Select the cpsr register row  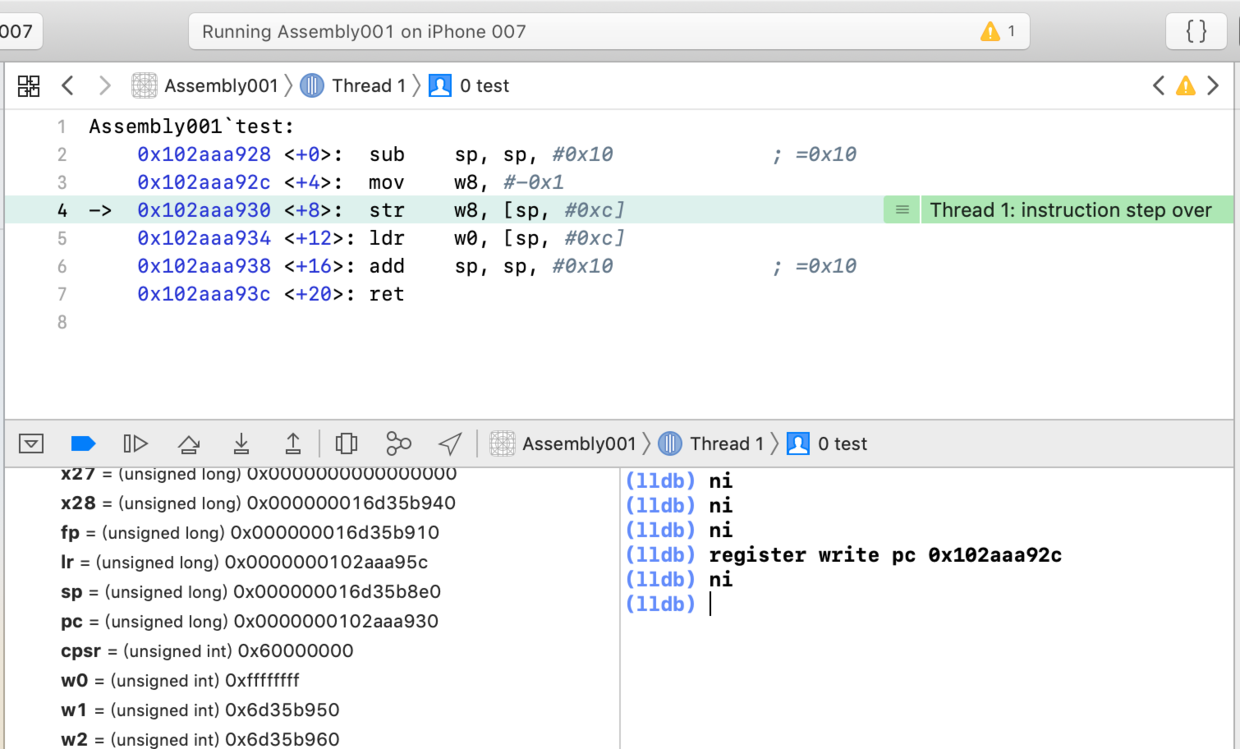point(207,651)
